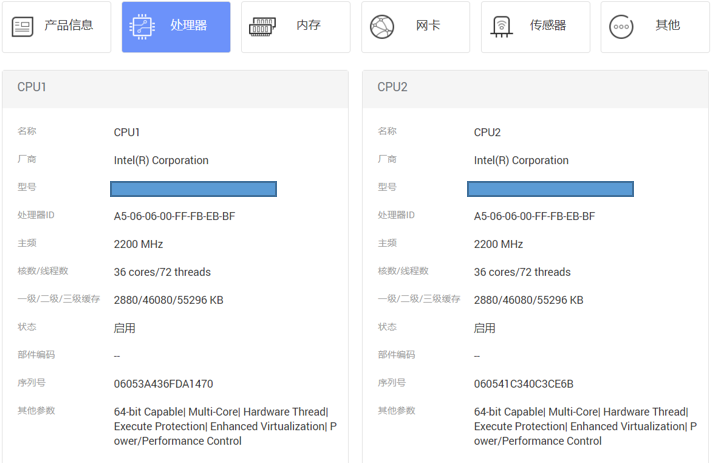Click the product info document icon
This screenshot has height=468, width=727.
[22, 26]
